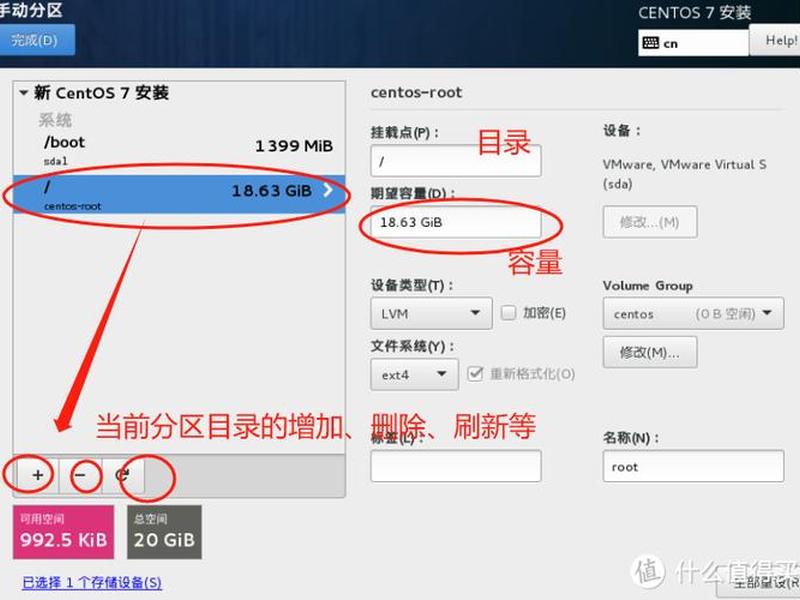The height and width of the screenshot is (600, 800).
Task: Click the 挂载点(P) mount point field
Action: click(x=456, y=161)
